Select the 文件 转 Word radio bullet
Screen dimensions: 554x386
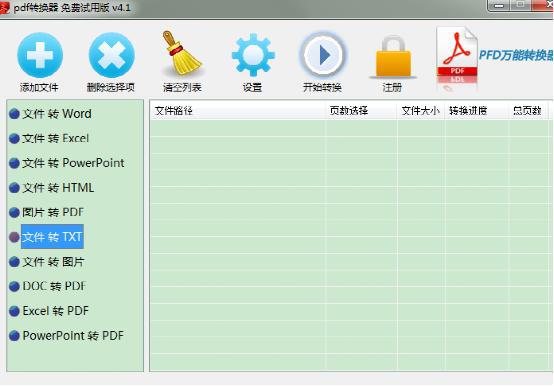[x=14, y=114]
